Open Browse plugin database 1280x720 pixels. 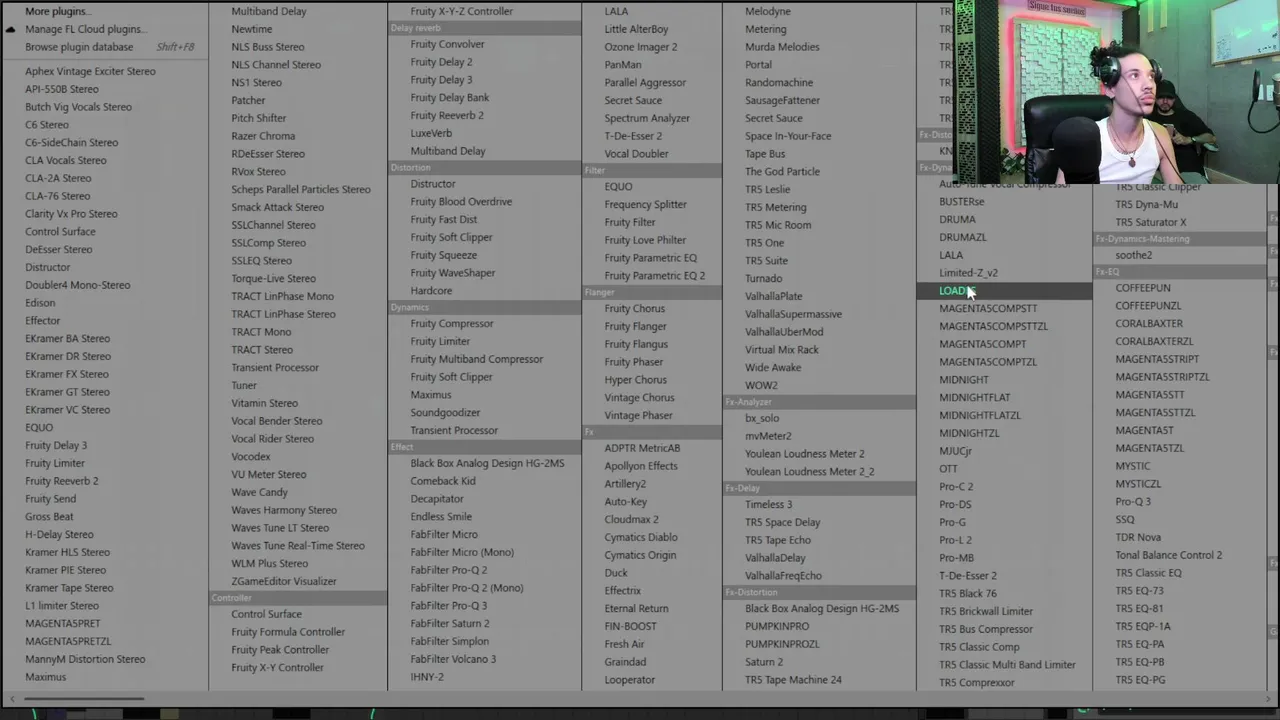(x=79, y=47)
